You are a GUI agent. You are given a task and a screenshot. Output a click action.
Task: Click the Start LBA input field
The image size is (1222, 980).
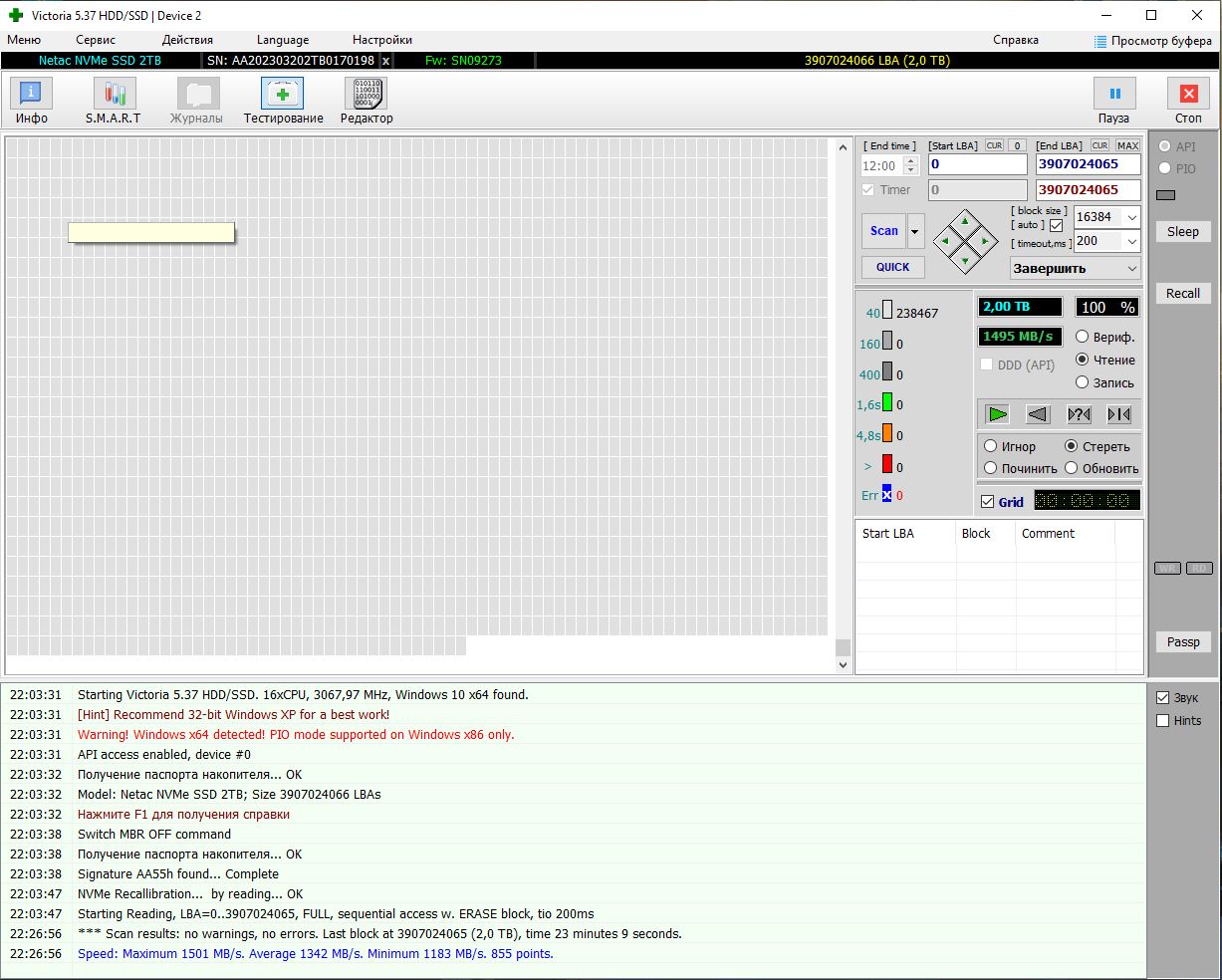[976, 164]
